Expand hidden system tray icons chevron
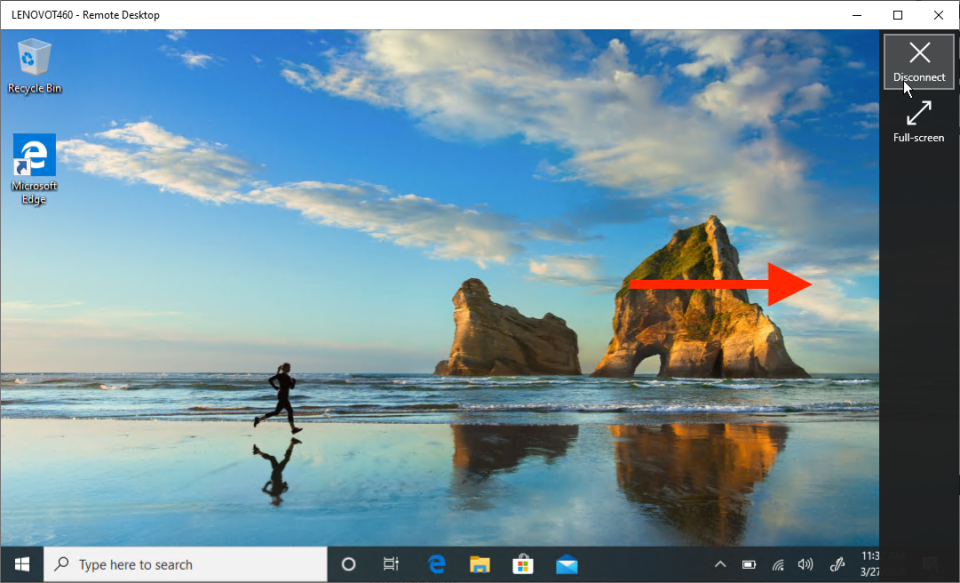The width and height of the screenshot is (960, 583). click(x=721, y=564)
